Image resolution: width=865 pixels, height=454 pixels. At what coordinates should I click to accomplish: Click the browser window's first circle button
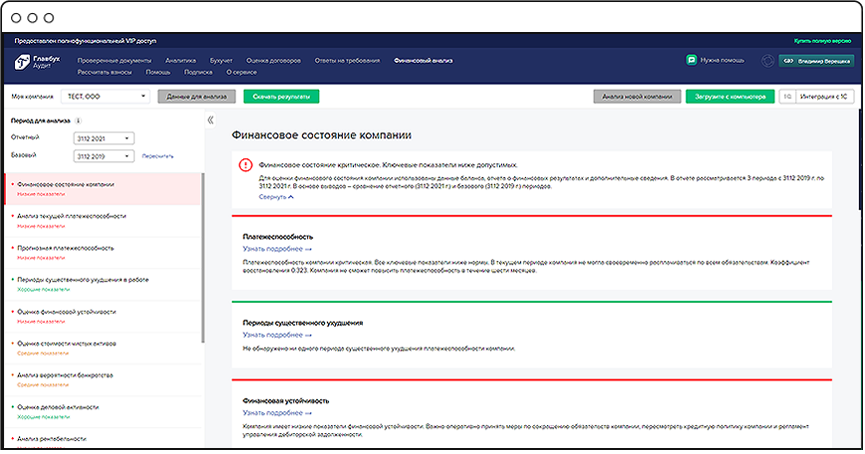(17, 18)
